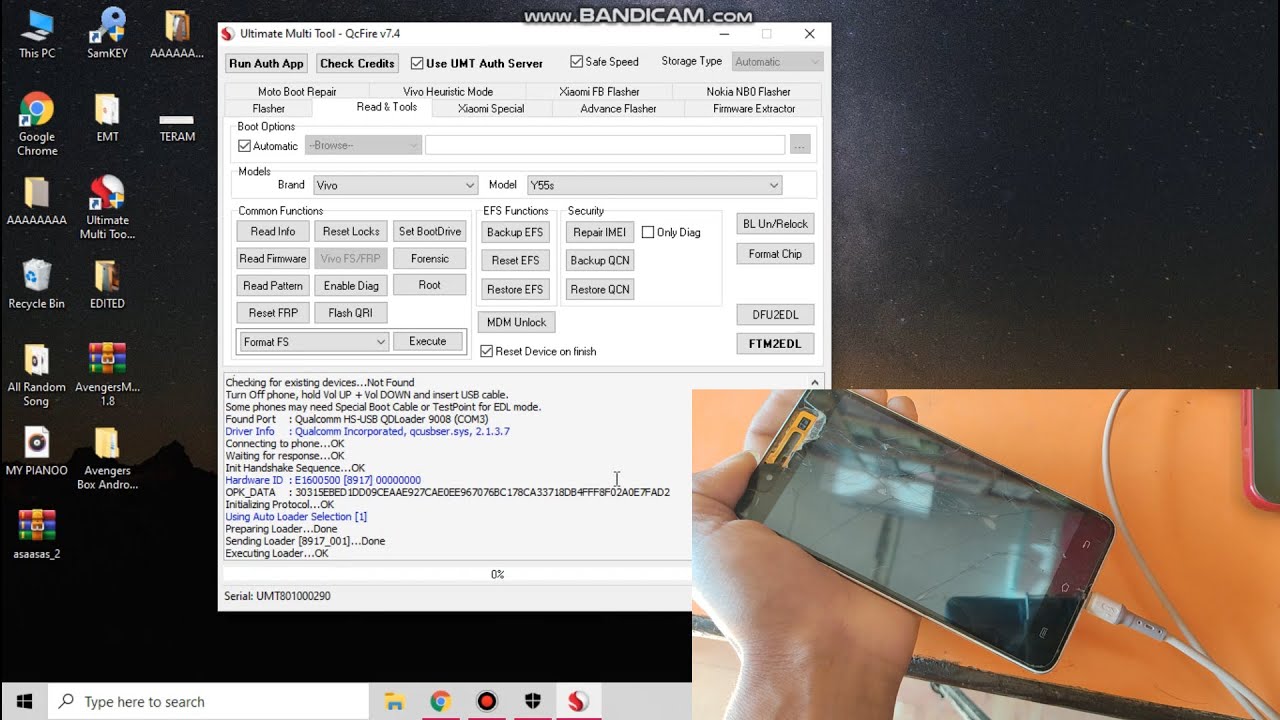1280x720 pixels.
Task: Toggle Reset Device on finish
Action: click(487, 351)
